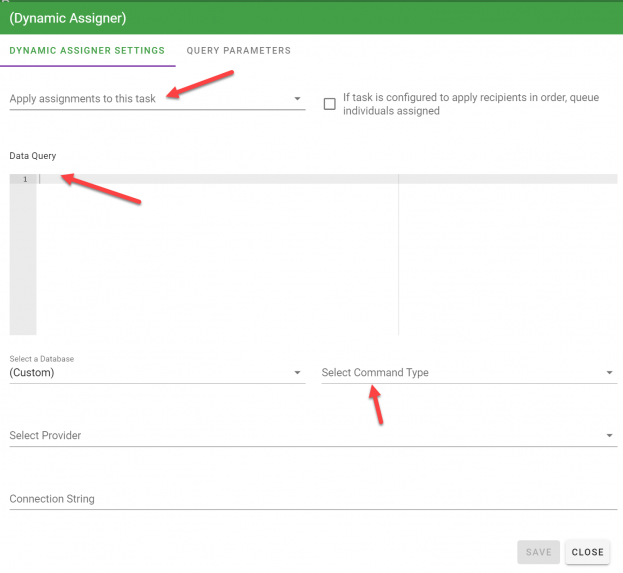Click line number 1 in the editor gutter

pos(24,179)
